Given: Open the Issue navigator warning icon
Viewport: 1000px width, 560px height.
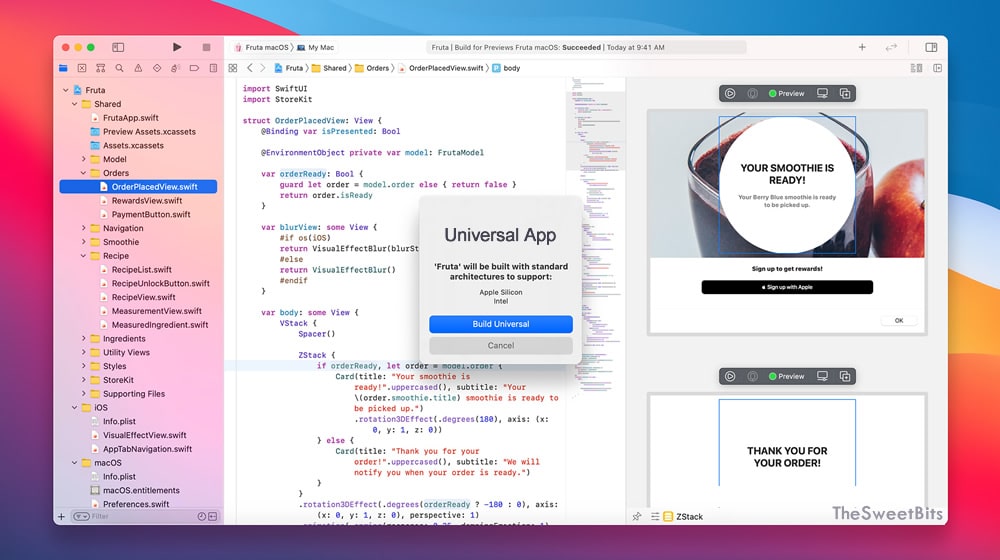Looking at the screenshot, I should [x=138, y=68].
